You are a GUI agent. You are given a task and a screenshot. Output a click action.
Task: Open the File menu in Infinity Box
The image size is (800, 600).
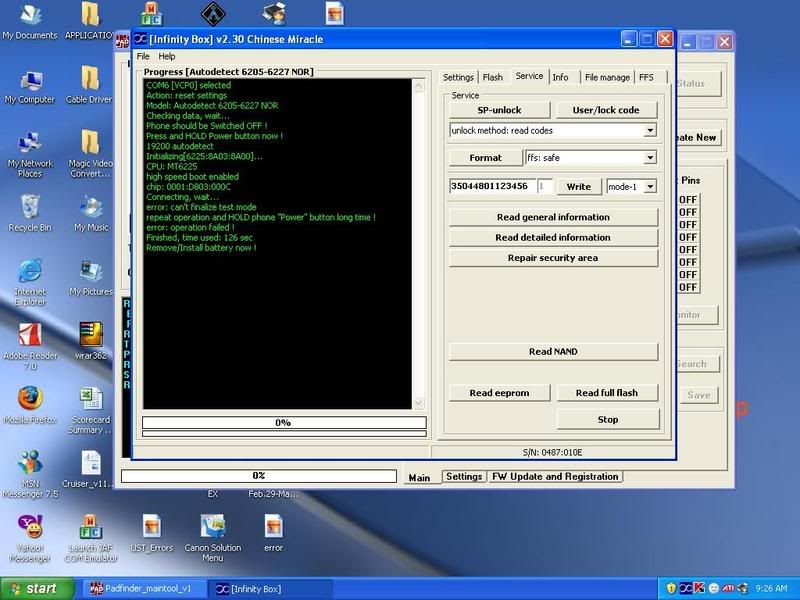pos(143,56)
